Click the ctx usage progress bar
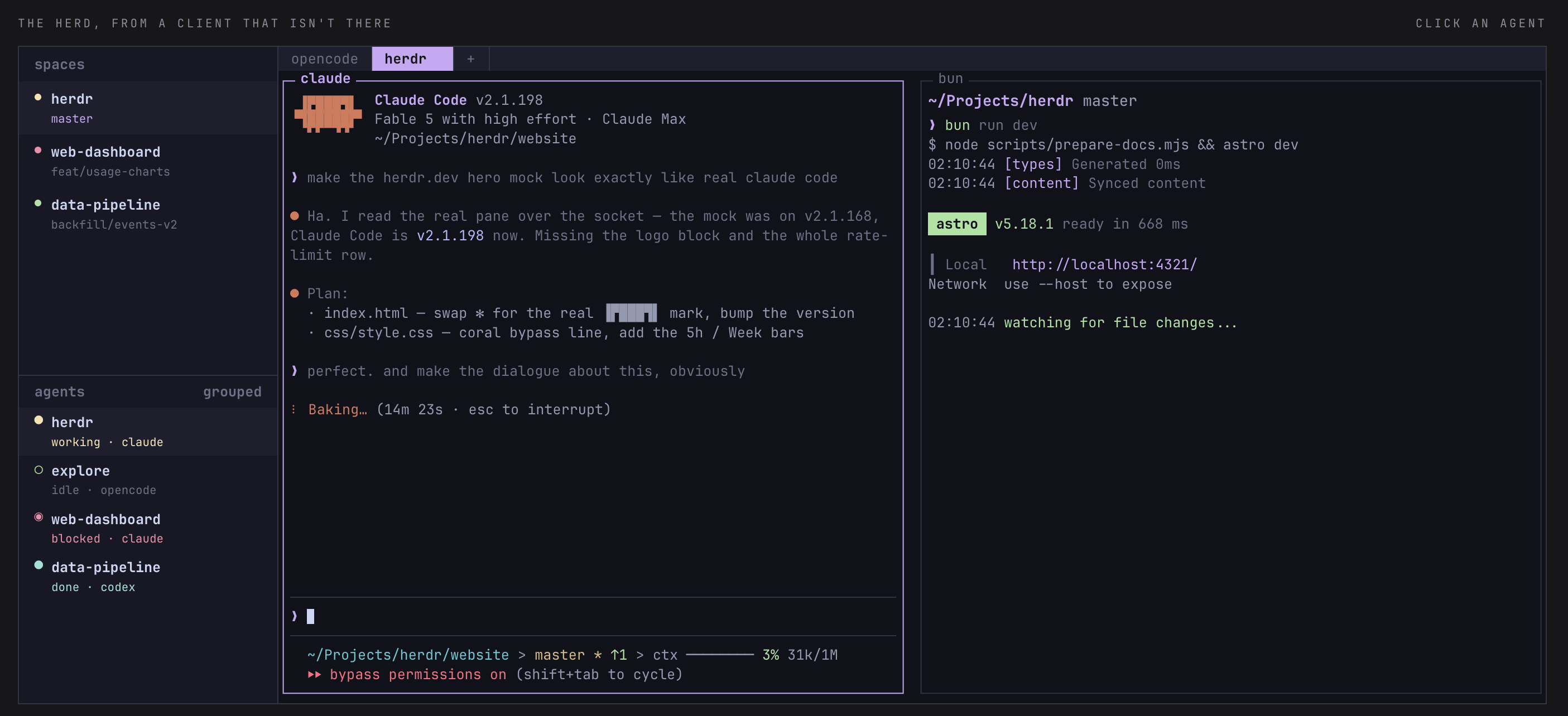Screen dimensions: 1568x716 click(x=719, y=655)
